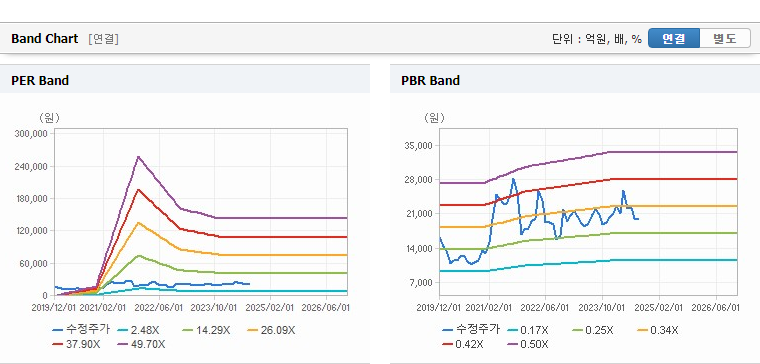Click the (원) unit label above PBR chart
Screen dimensions: 760x364
[434, 118]
